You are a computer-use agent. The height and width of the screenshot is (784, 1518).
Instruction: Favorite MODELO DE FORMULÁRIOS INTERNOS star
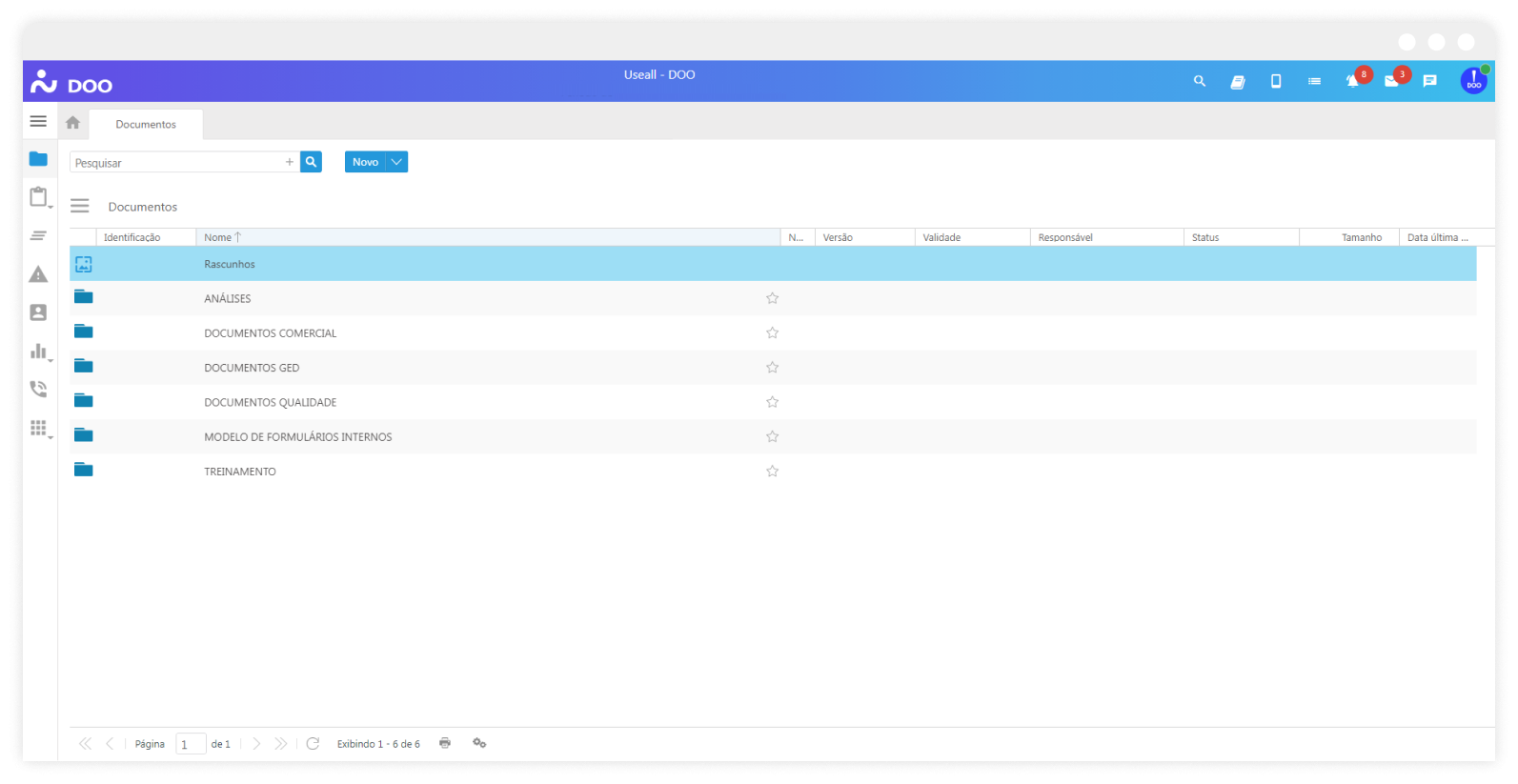tap(773, 436)
